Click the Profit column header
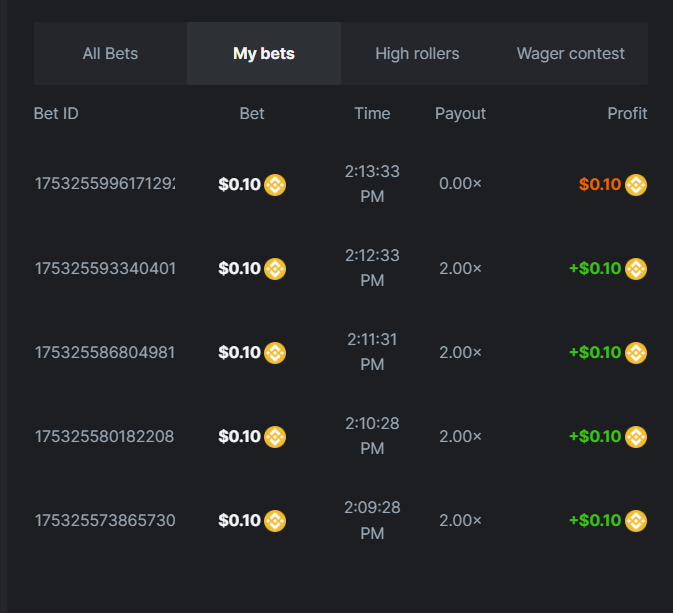The image size is (673, 613). tap(627, 114)
